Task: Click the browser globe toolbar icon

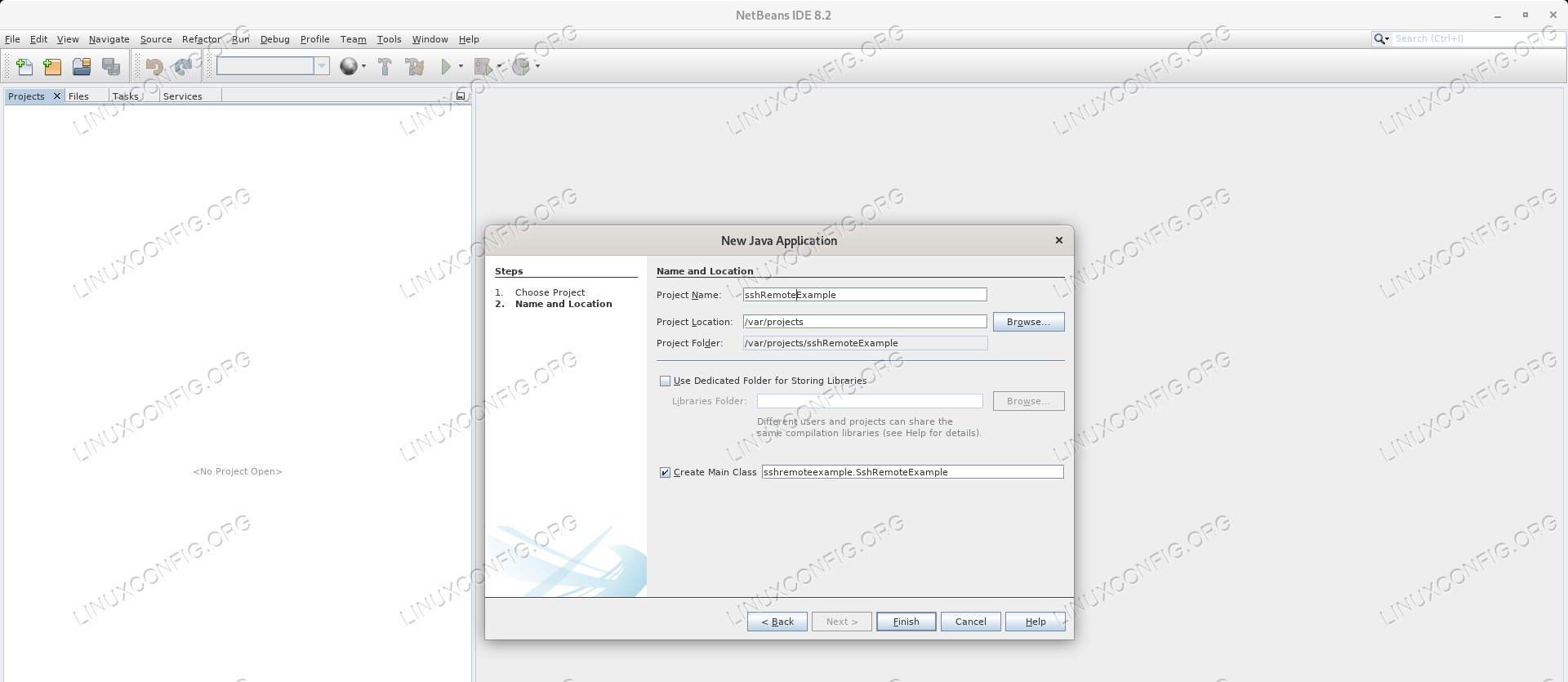Action: [349, 66]
